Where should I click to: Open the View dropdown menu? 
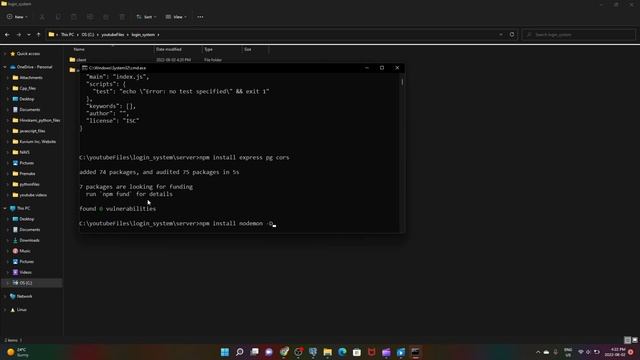[x=176, y=17]
